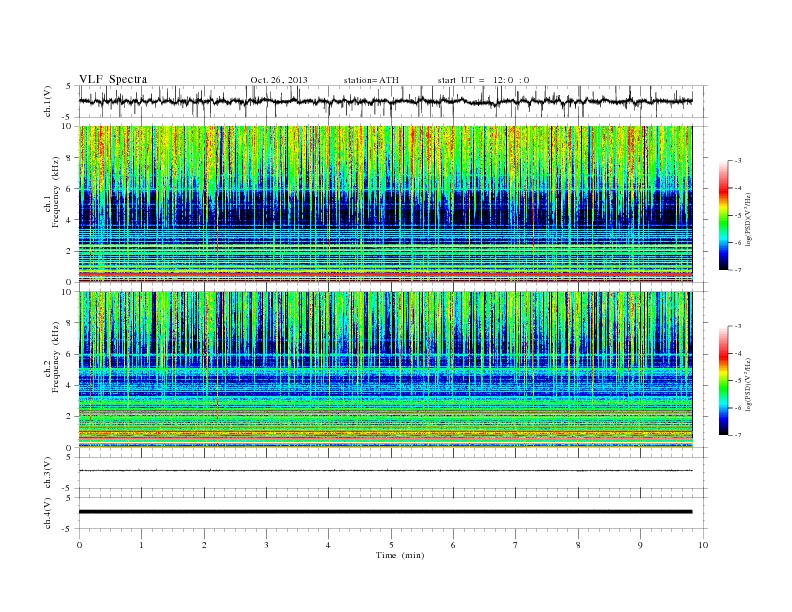The image size is (792, 612).
Task: Click the "0" tick on the time axis
Action: coord(79,545)
